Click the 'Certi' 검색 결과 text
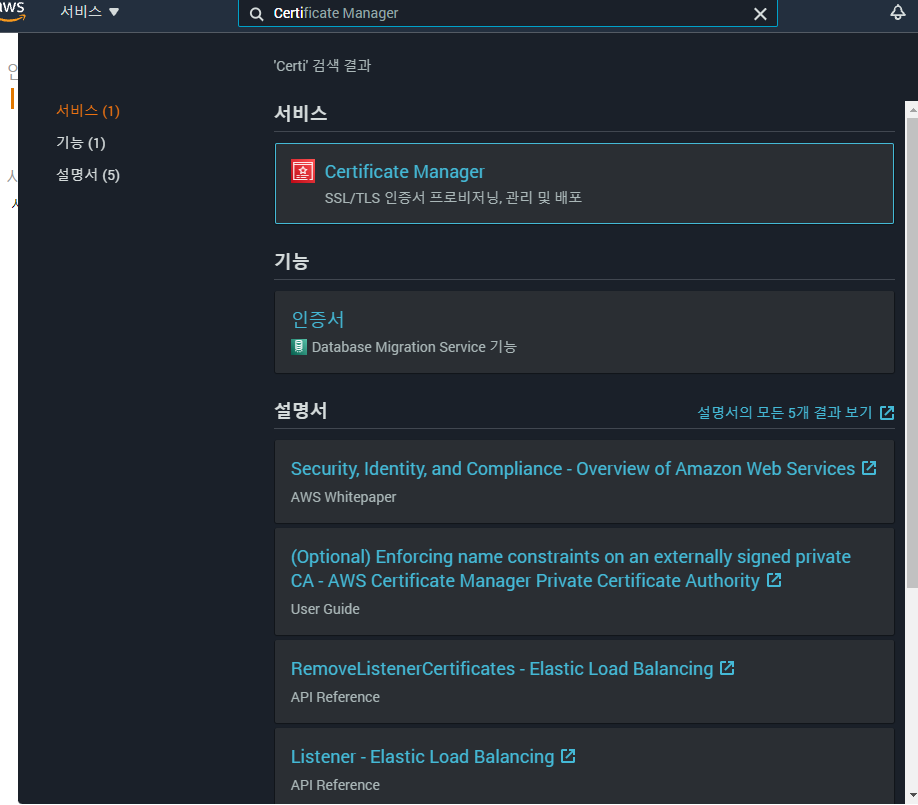This screenshot has width=918, height=805. pos(322,66)
